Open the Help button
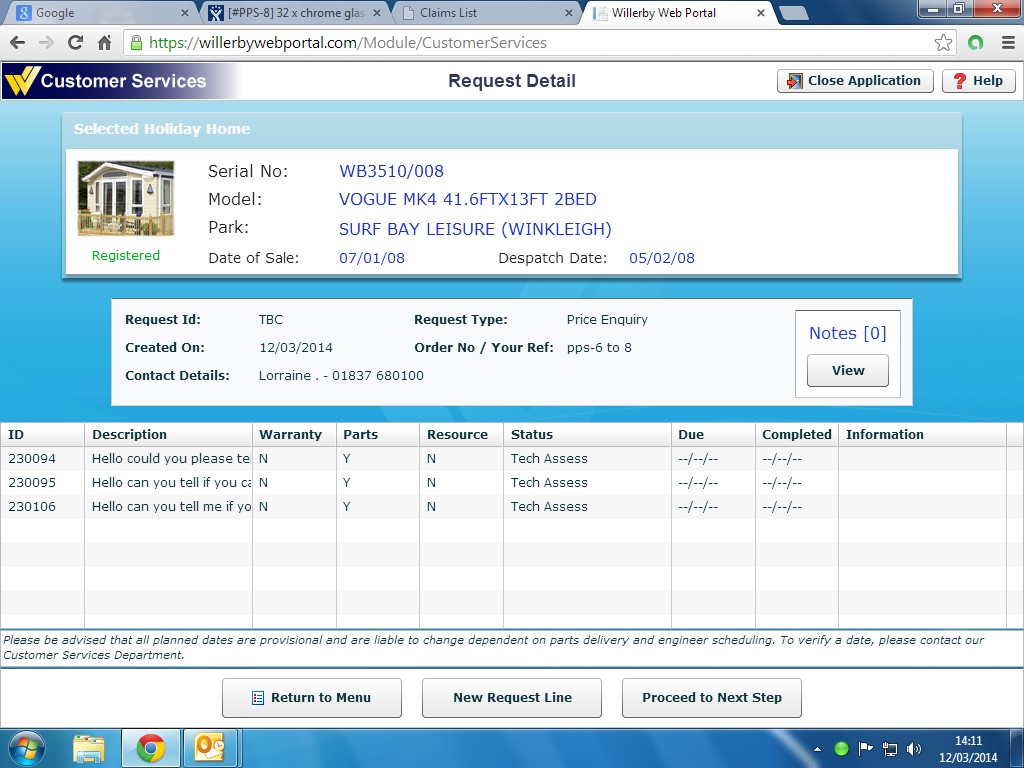 978,81
